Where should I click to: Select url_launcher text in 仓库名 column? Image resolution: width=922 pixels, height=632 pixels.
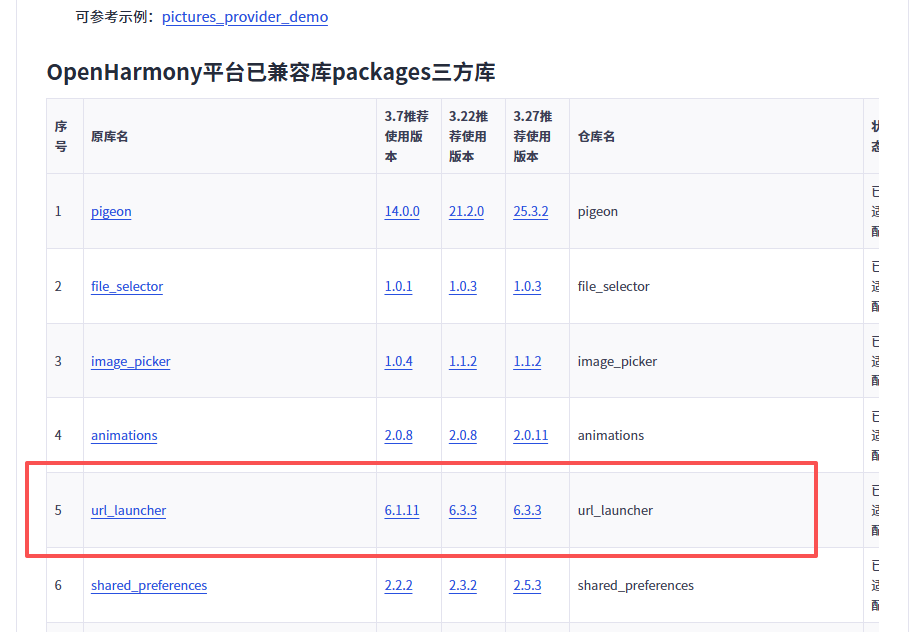click(615, 510)
